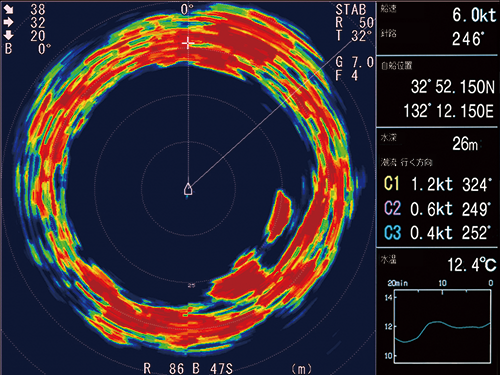
Task: Click the white cross target marker
Action: click(188, 43)
